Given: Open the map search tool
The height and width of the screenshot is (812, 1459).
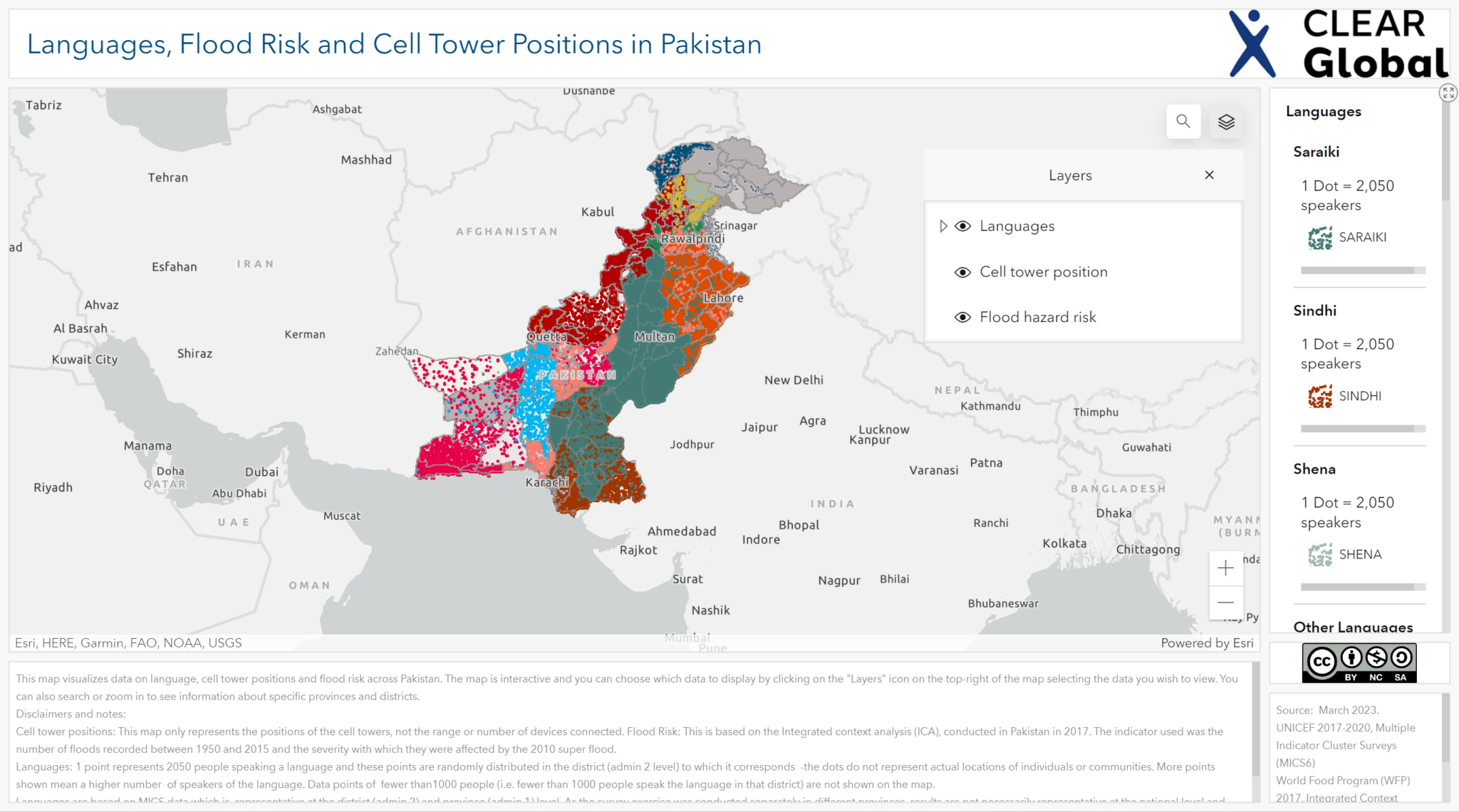Looking at the screenshot, I should coord(1183,121).
